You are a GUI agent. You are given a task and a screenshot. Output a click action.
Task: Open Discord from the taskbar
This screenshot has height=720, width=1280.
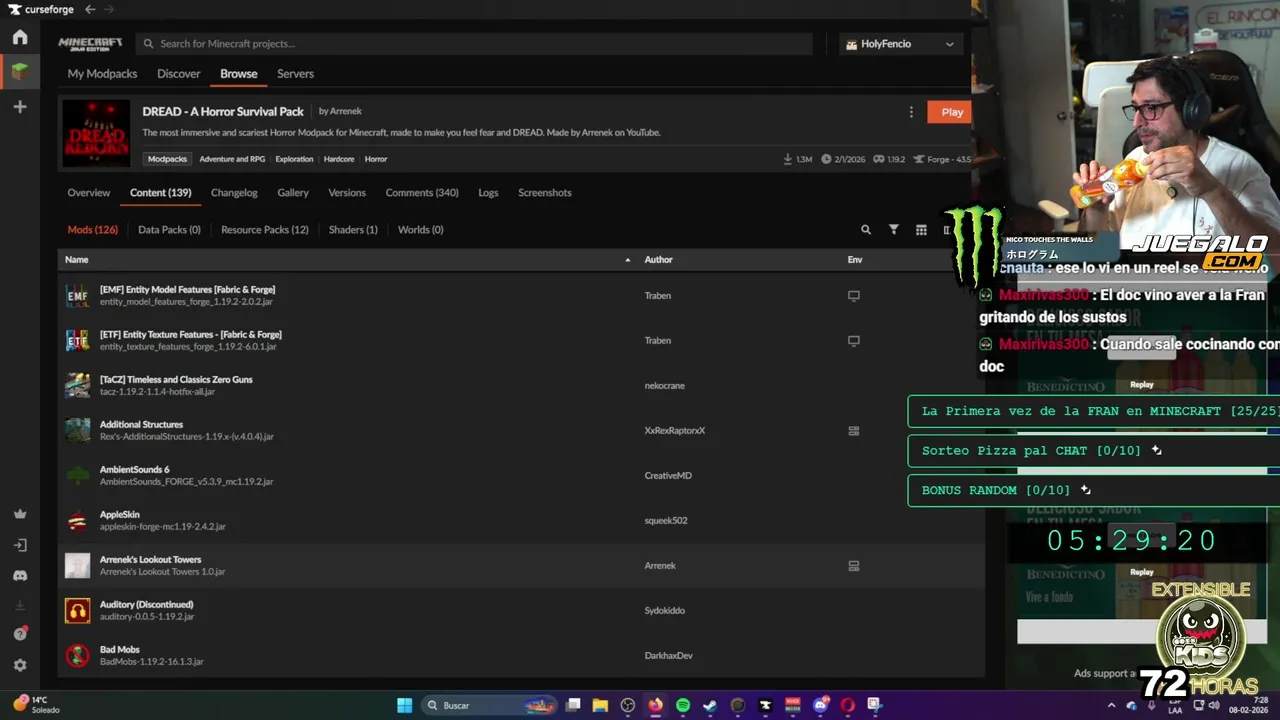pyautogui.click(x=821, y=705)
